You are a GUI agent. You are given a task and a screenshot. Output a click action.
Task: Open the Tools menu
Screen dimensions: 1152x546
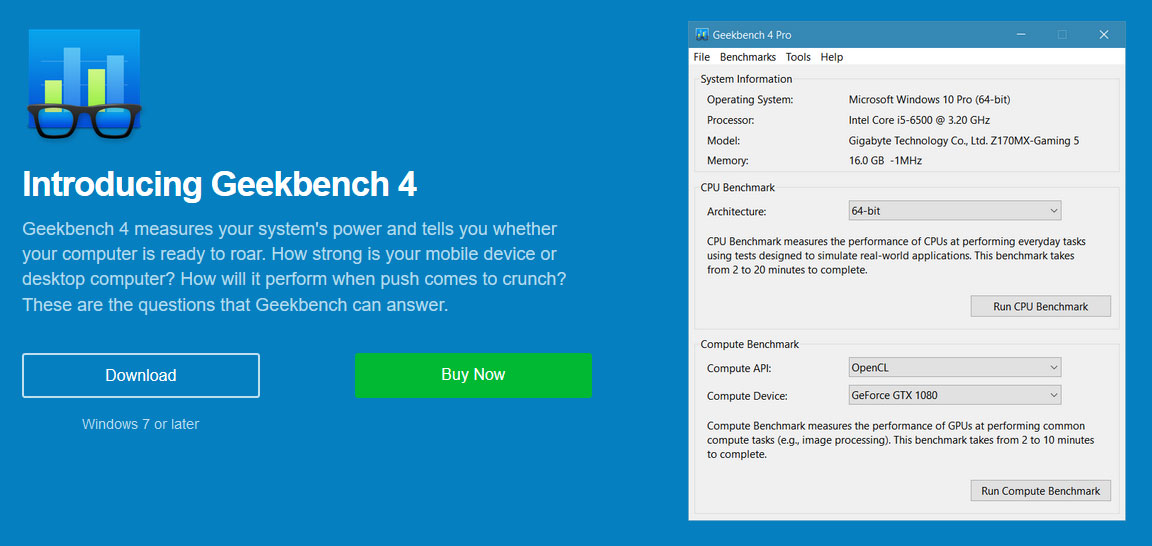click(x=798, y=57)
